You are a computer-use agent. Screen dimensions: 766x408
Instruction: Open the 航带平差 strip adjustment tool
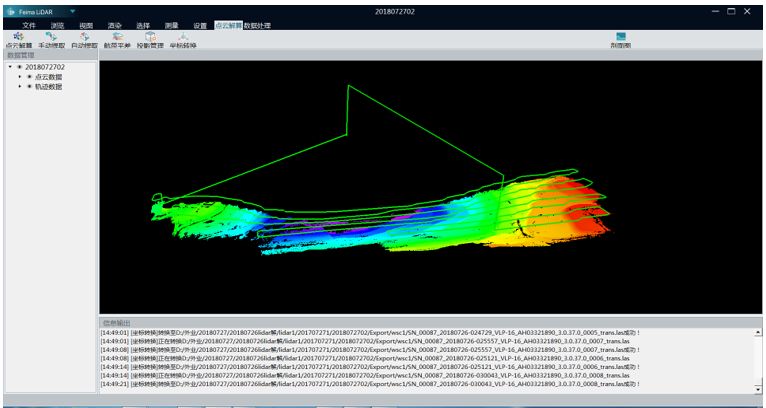[118, 39]
